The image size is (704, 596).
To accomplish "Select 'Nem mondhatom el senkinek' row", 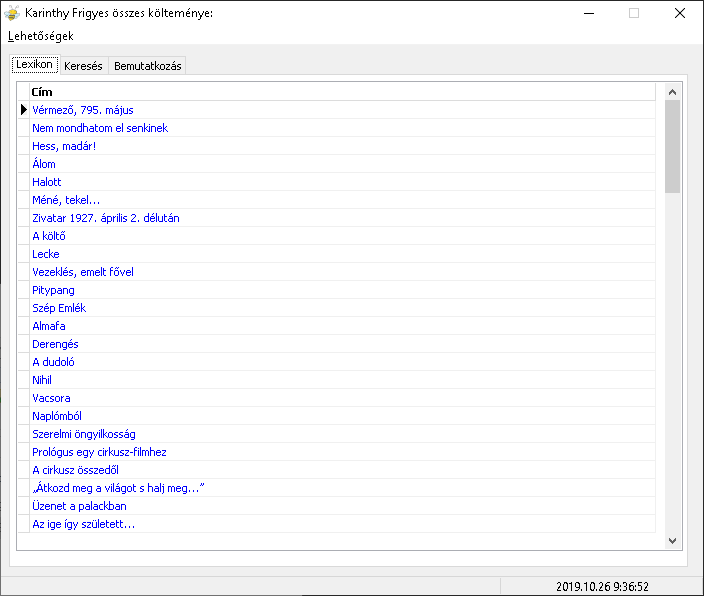I will pyautogui.click(x=343, y=128).
